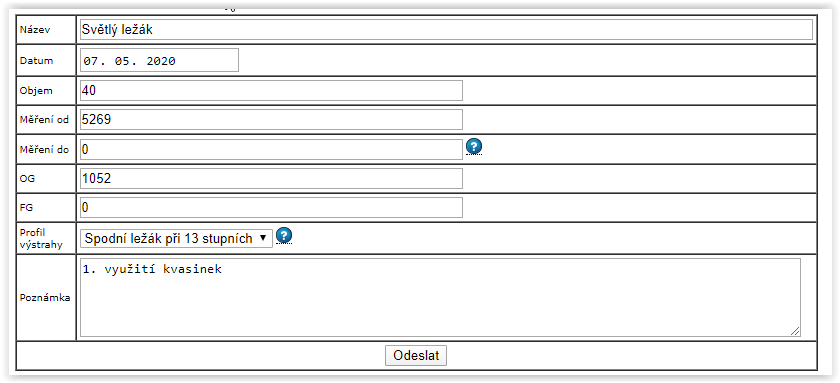Grab the resize handle of the note textarea

[796, 331]
